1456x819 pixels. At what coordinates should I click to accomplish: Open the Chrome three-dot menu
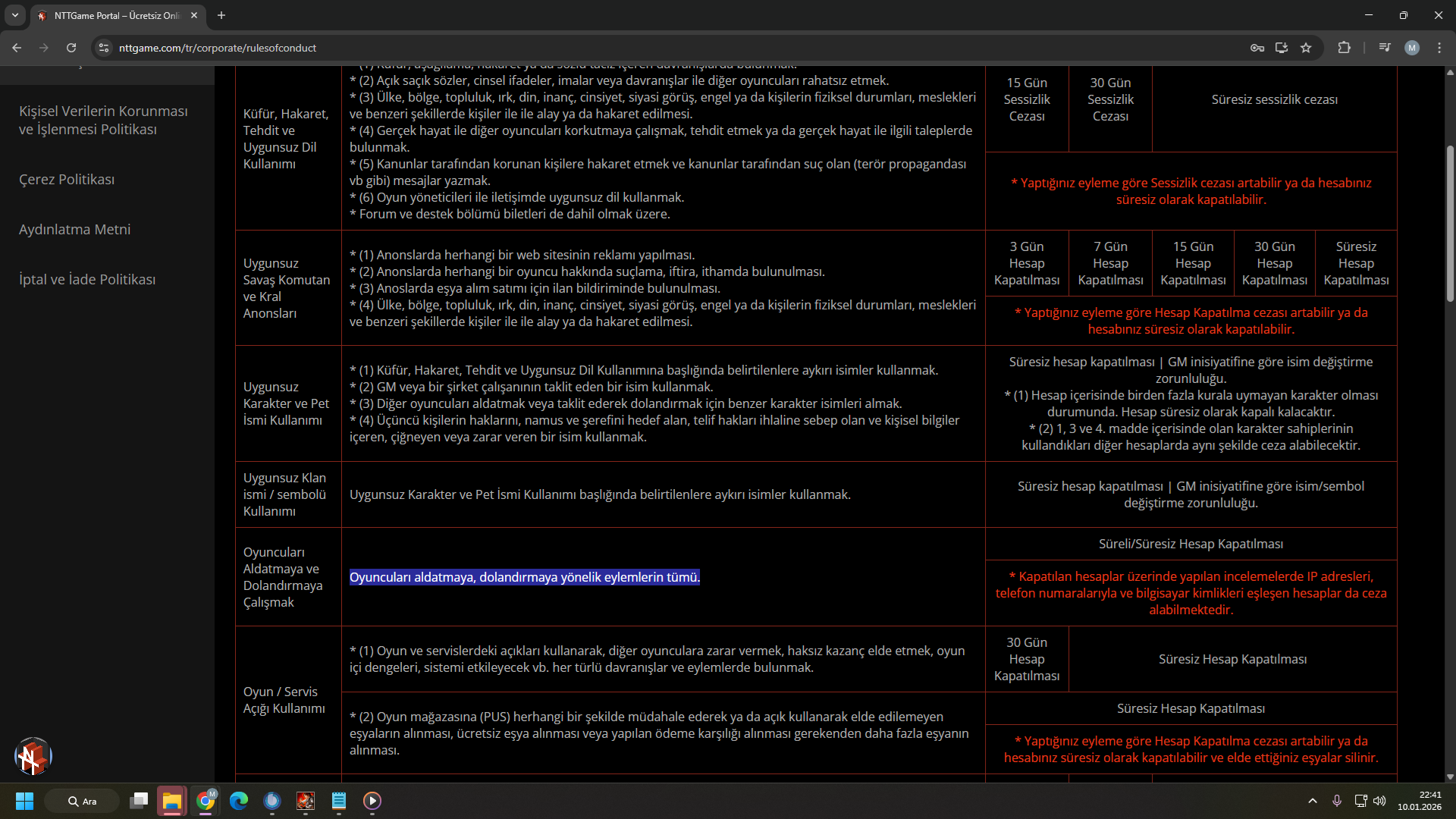[1439, 48]
